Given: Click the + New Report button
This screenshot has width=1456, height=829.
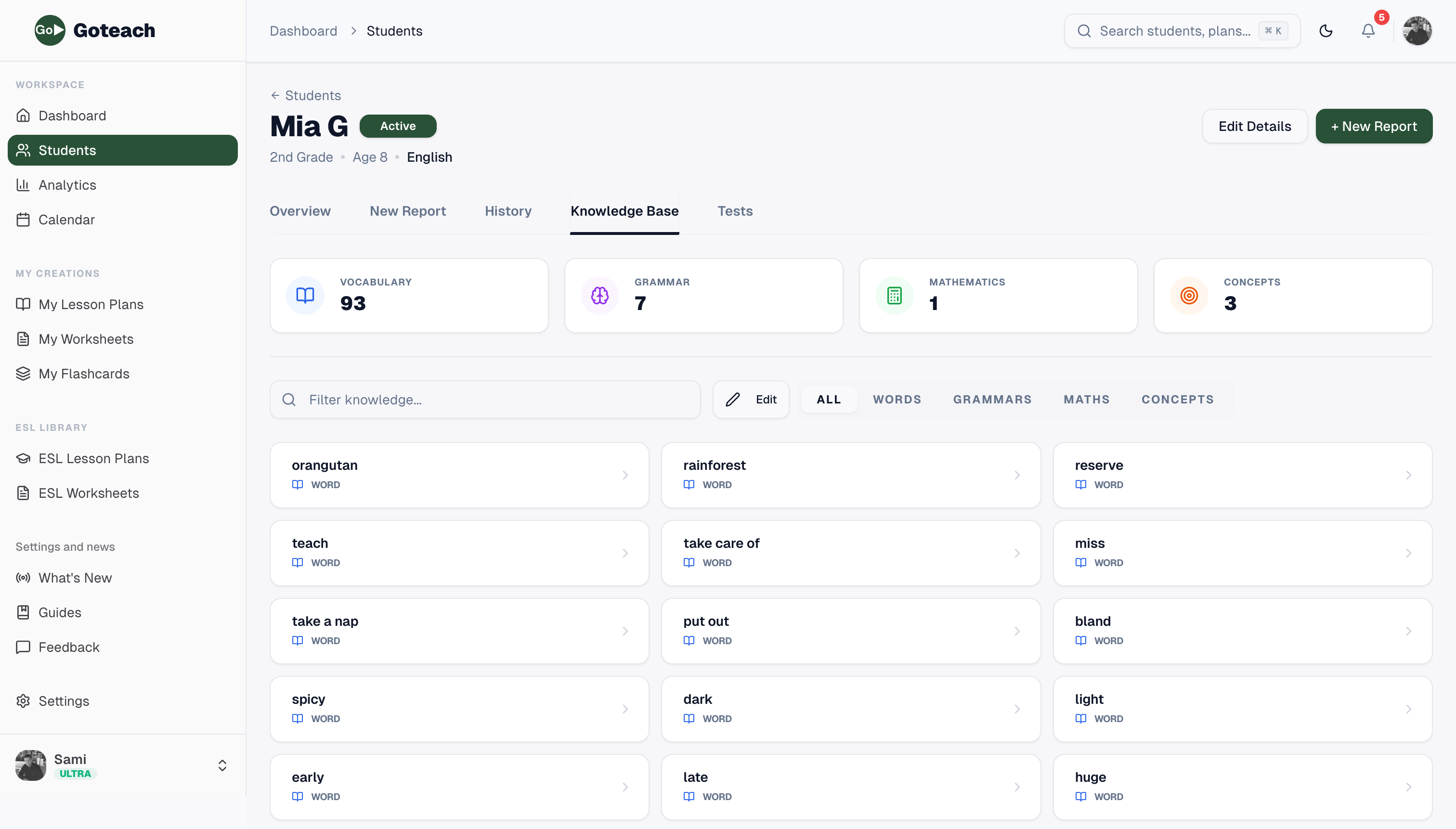Looking at the screenshot, I should pyautogui.click(x=1374, y=127).
